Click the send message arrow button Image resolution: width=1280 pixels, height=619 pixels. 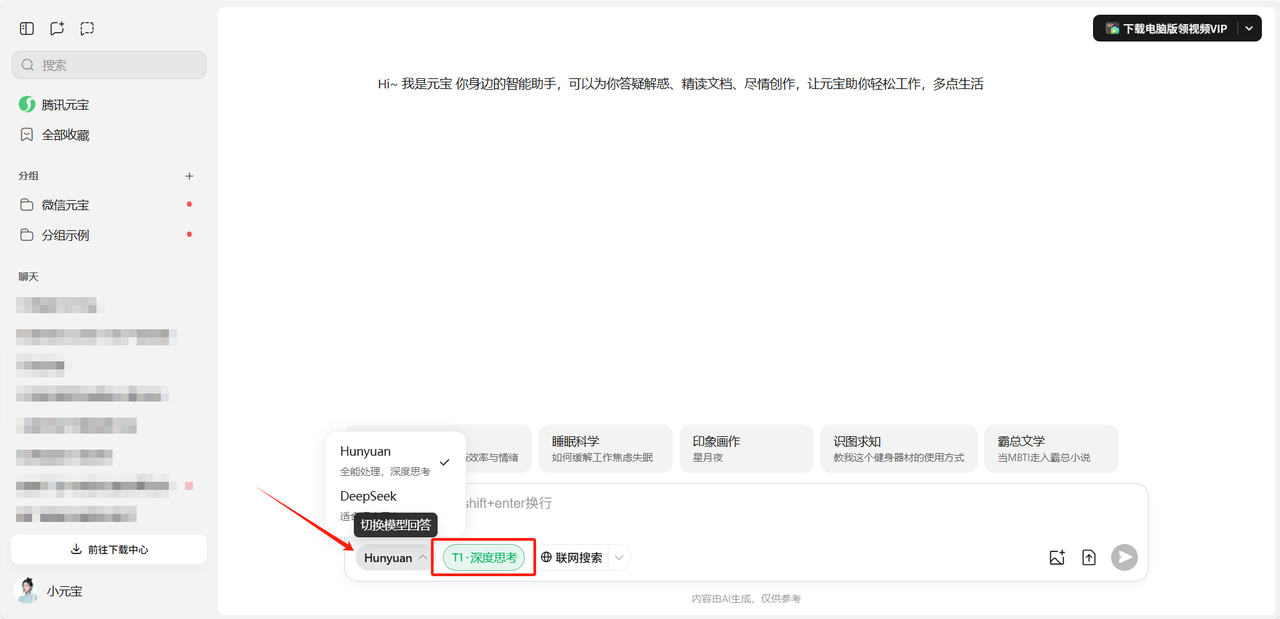point(1125,558)
